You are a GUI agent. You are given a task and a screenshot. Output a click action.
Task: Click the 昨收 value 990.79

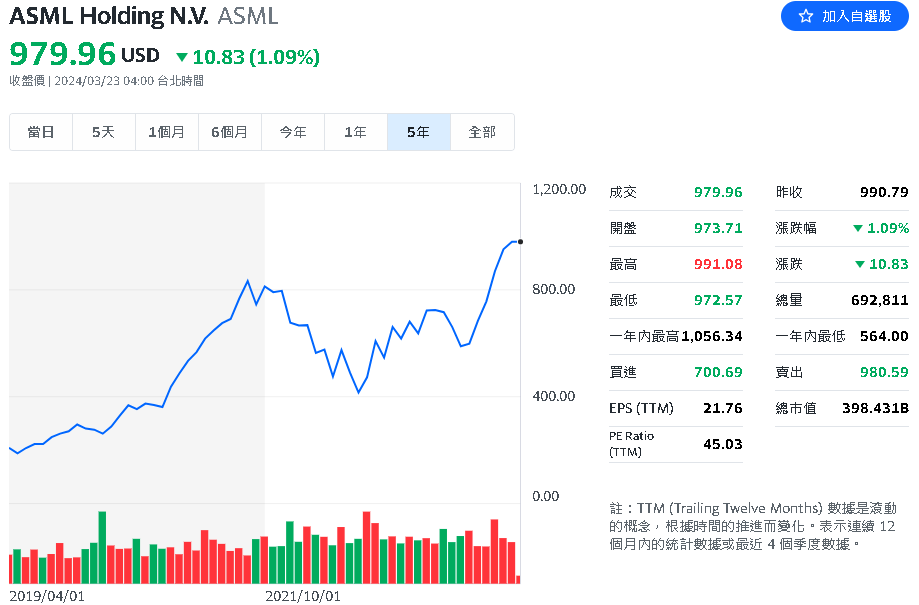click(884, 192)
